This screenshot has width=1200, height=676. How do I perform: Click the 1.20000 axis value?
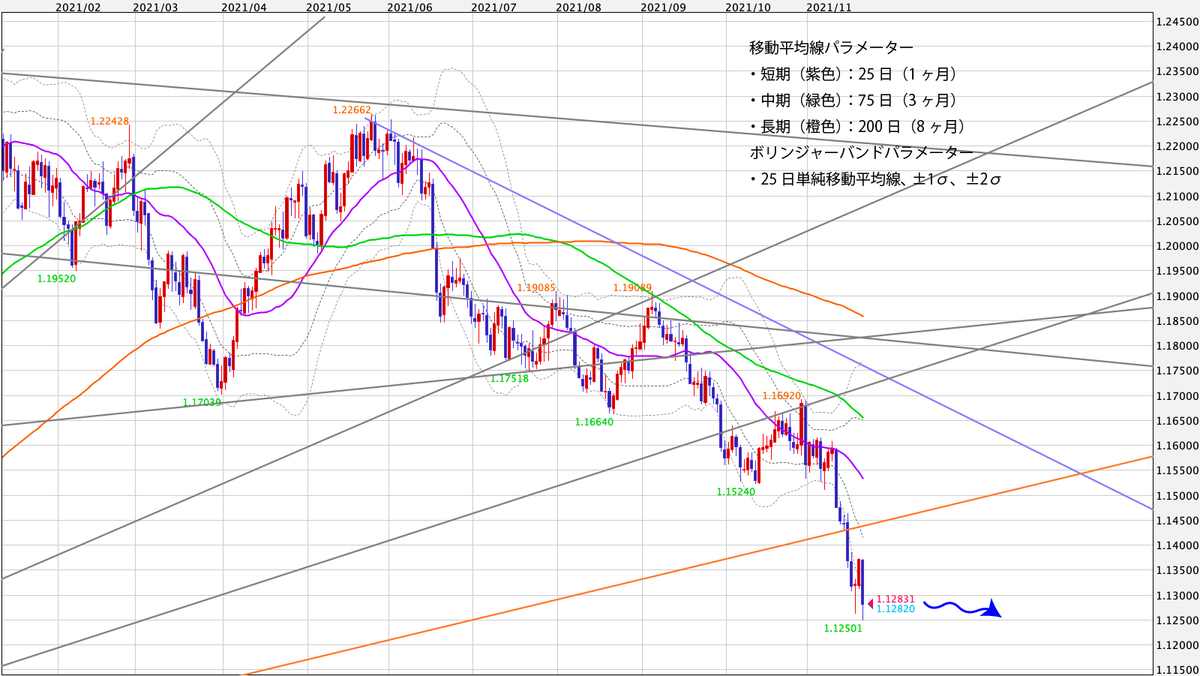1176,247
